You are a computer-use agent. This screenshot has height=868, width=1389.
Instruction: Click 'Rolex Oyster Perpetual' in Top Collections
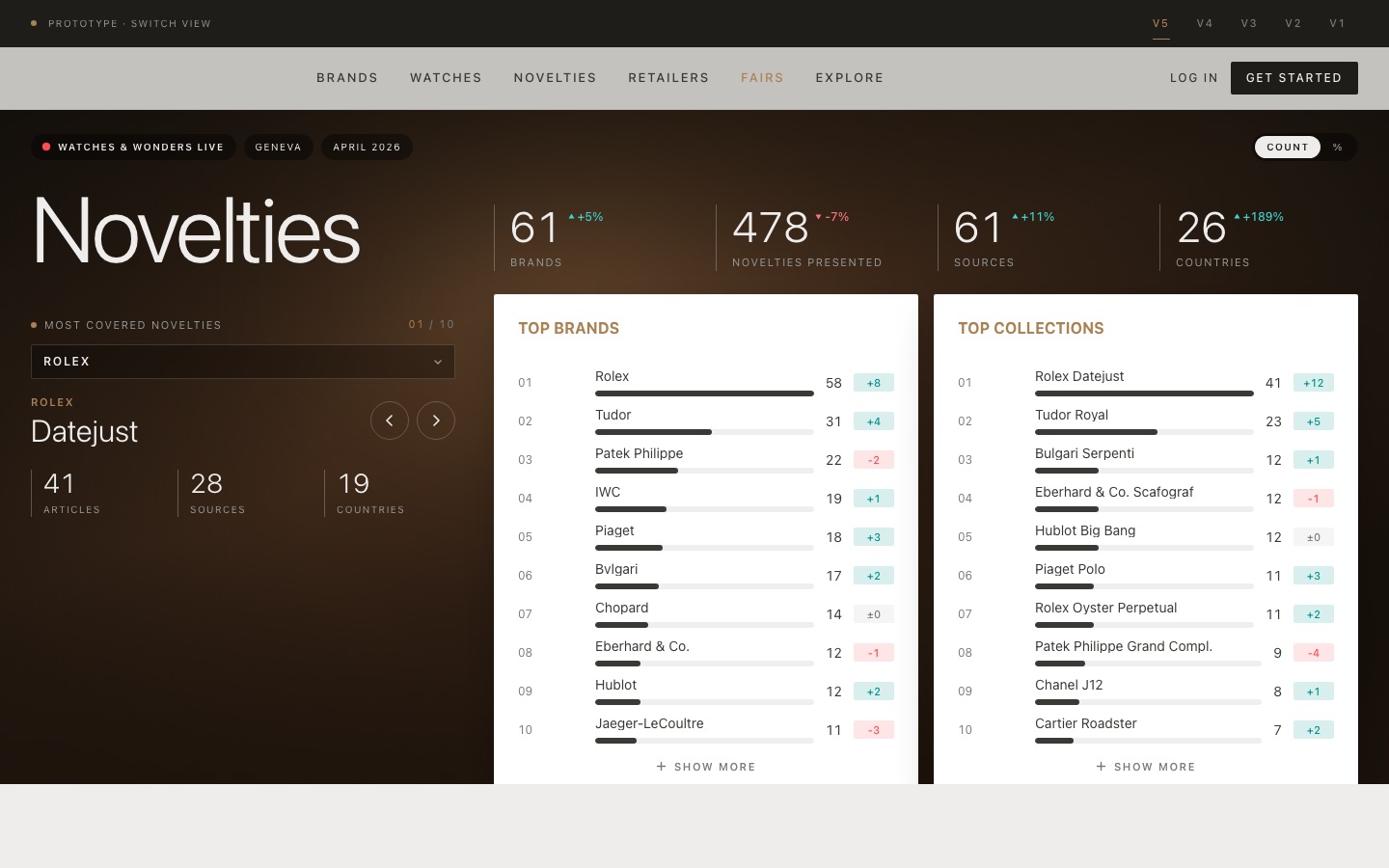(1106, 608)
